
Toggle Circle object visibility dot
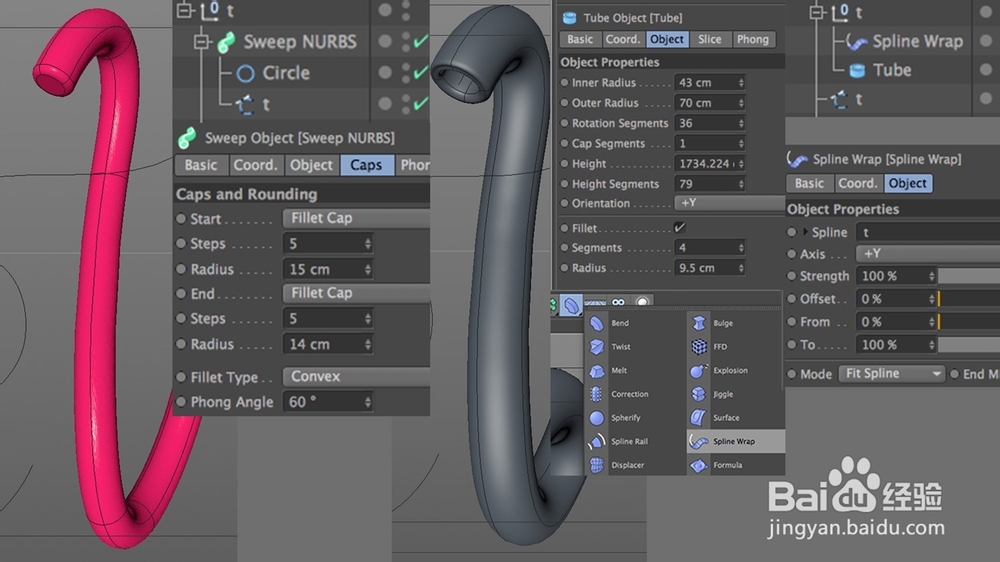click(385, 72)
